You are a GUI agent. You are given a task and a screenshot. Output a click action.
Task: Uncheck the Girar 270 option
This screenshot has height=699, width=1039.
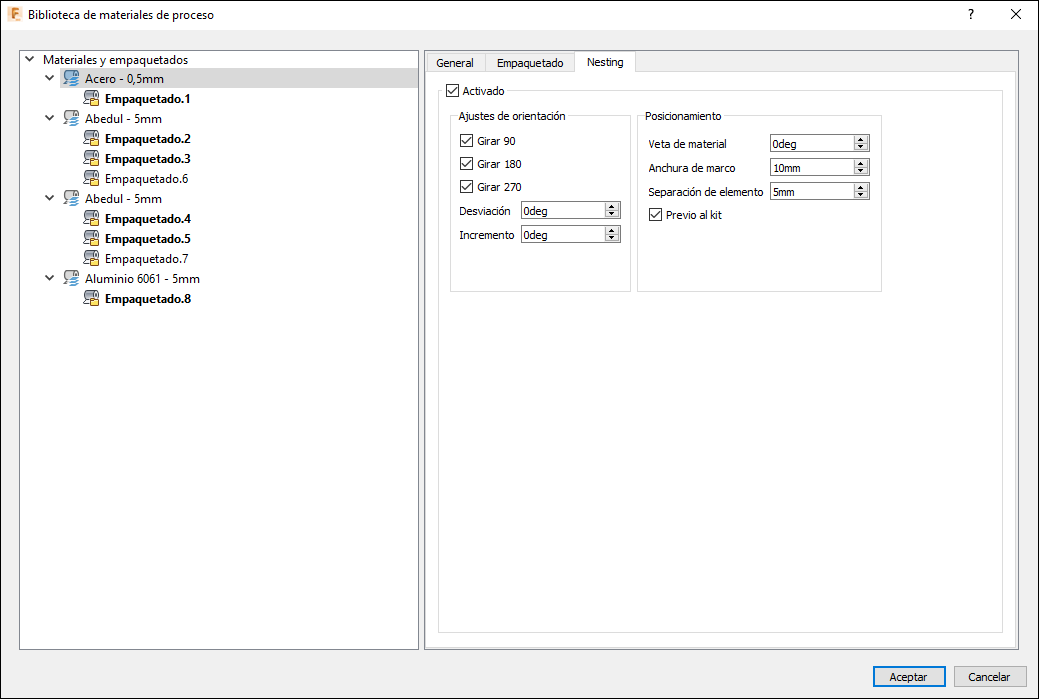pyautogui.click(x=466, y=187)
